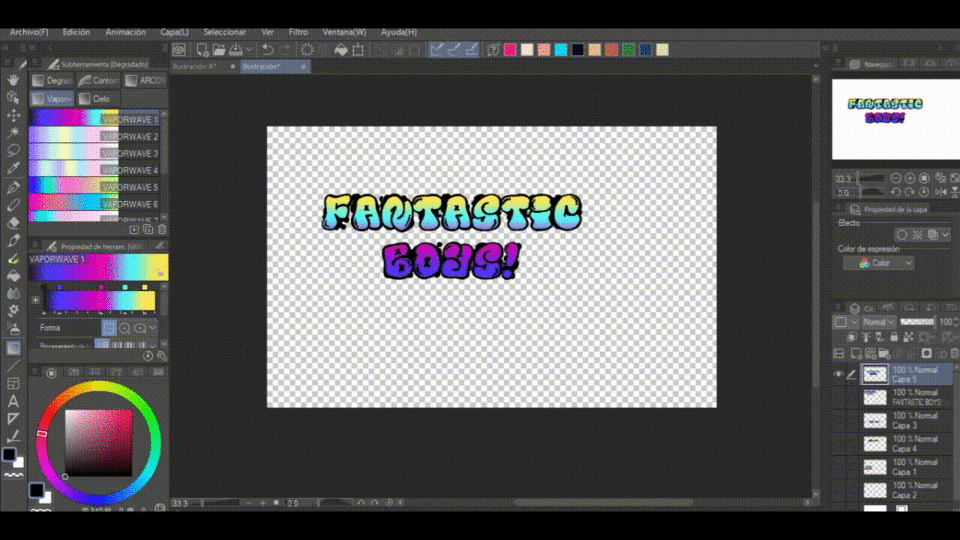
Task: Click the Open file folder icon
Action: click(216, 49)
